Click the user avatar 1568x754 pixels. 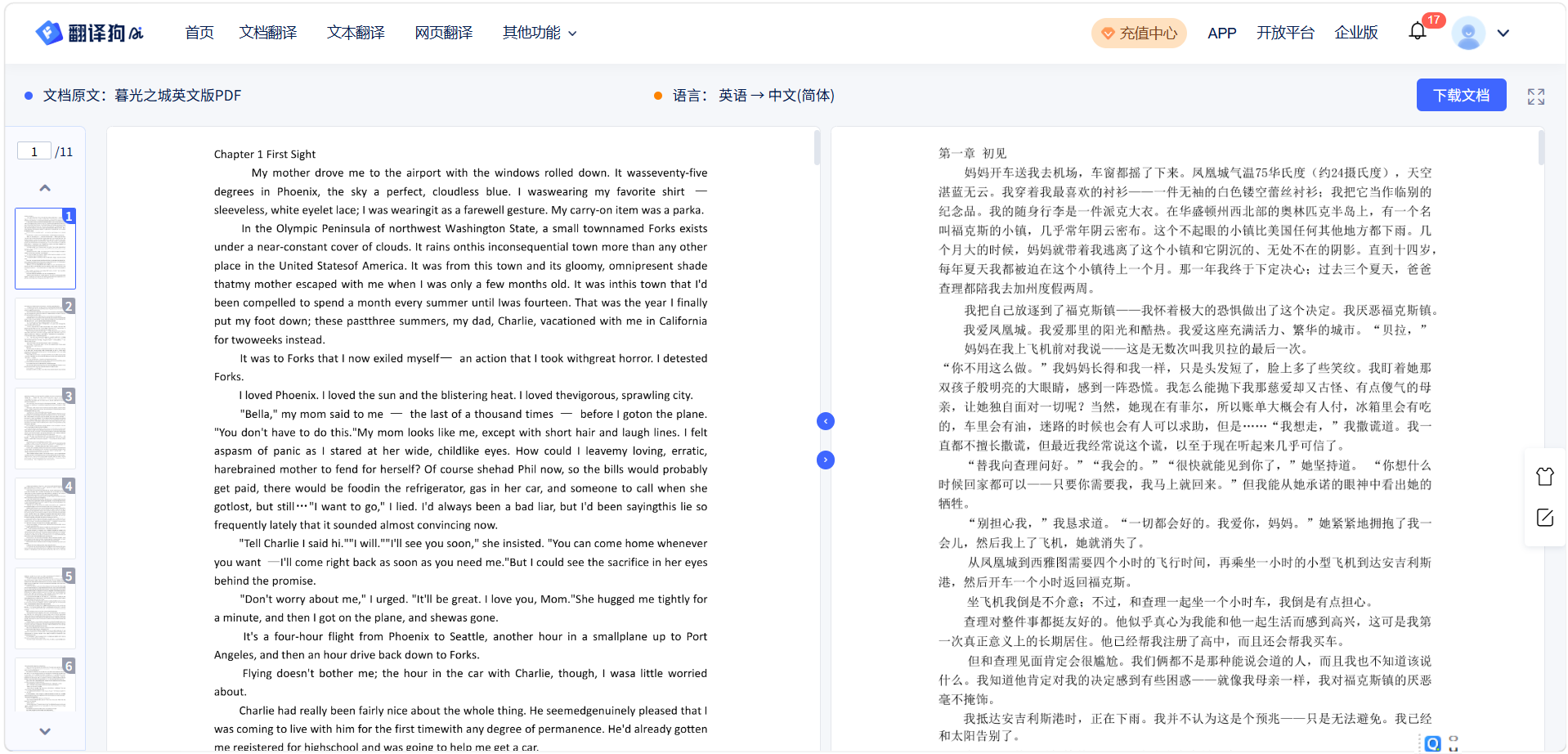1468,33
